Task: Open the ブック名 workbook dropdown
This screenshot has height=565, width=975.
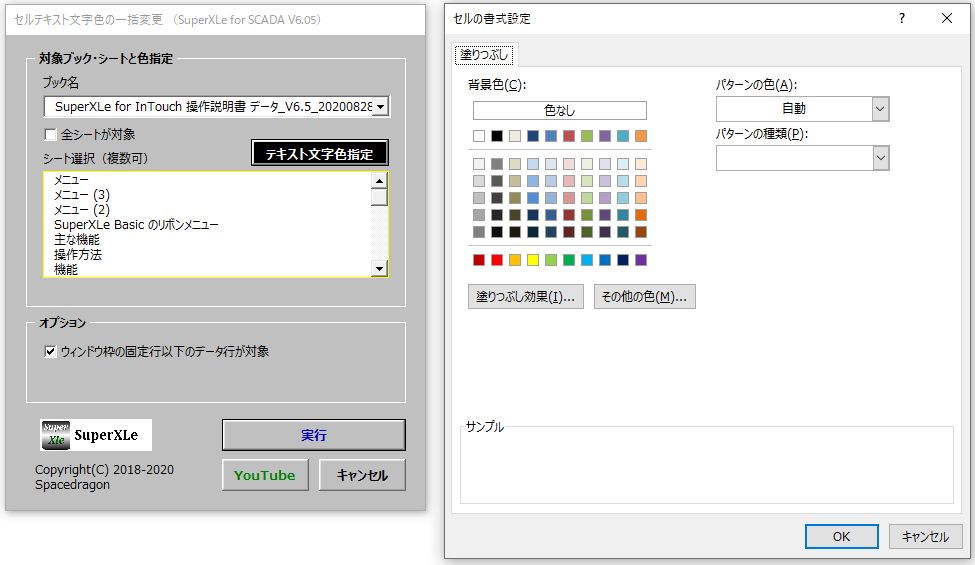Action: [x=381, y=107]
